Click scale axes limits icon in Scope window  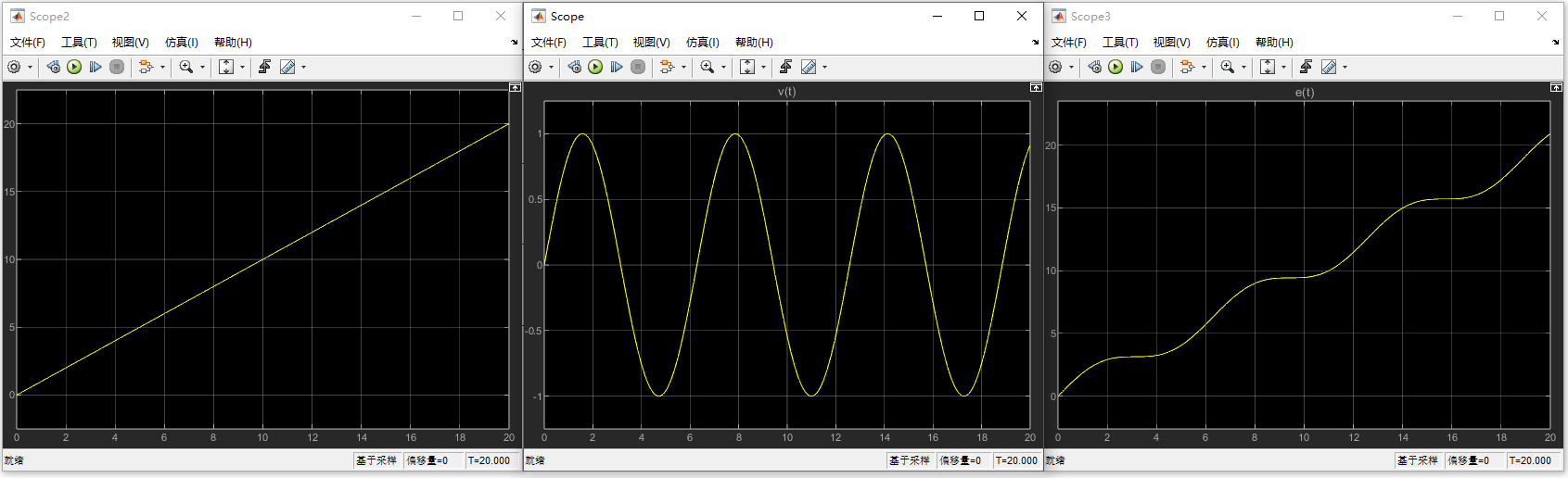pos(747,67)
